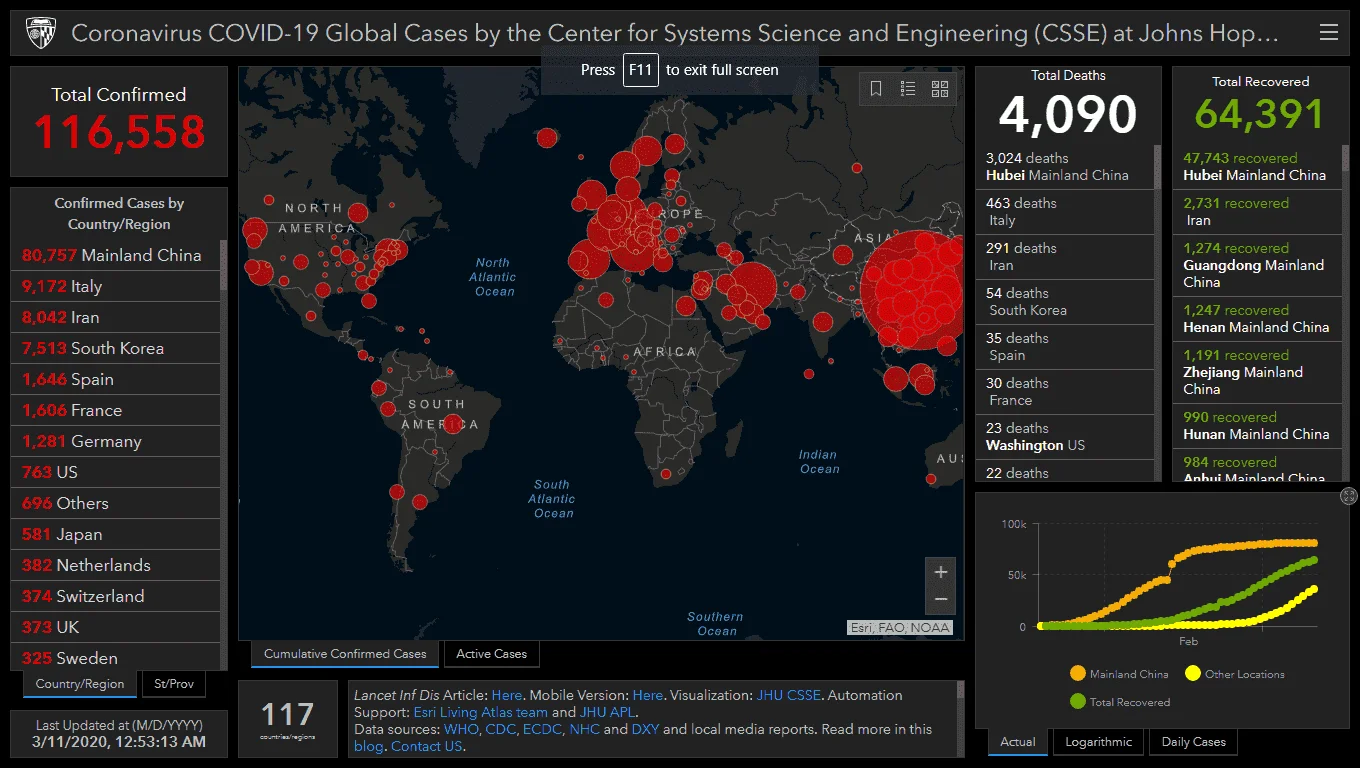
Task: Open the Mobile Version Here link
Action: pyautogui.click(x=648, y=695)
